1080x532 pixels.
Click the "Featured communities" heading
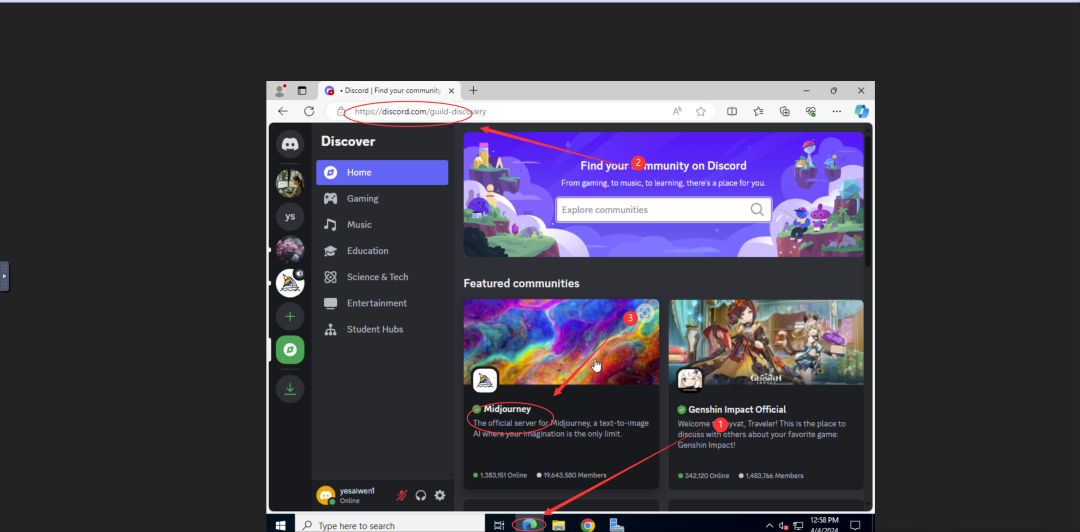pos(521,283)
